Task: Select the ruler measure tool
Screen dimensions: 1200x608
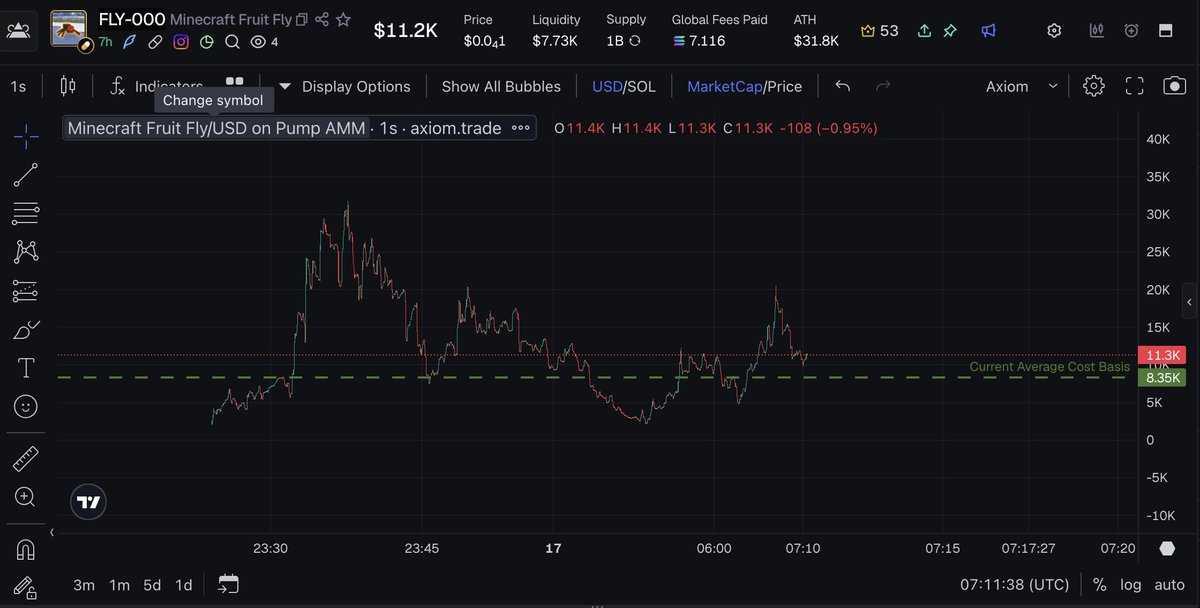Action: click(26, 460)
